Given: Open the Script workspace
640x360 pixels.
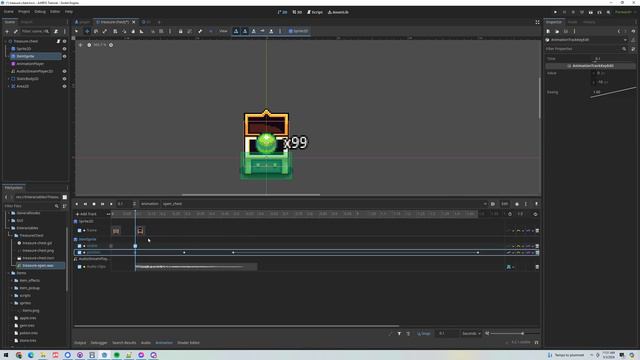Looking at the screenshot, I should click(315, 12).
